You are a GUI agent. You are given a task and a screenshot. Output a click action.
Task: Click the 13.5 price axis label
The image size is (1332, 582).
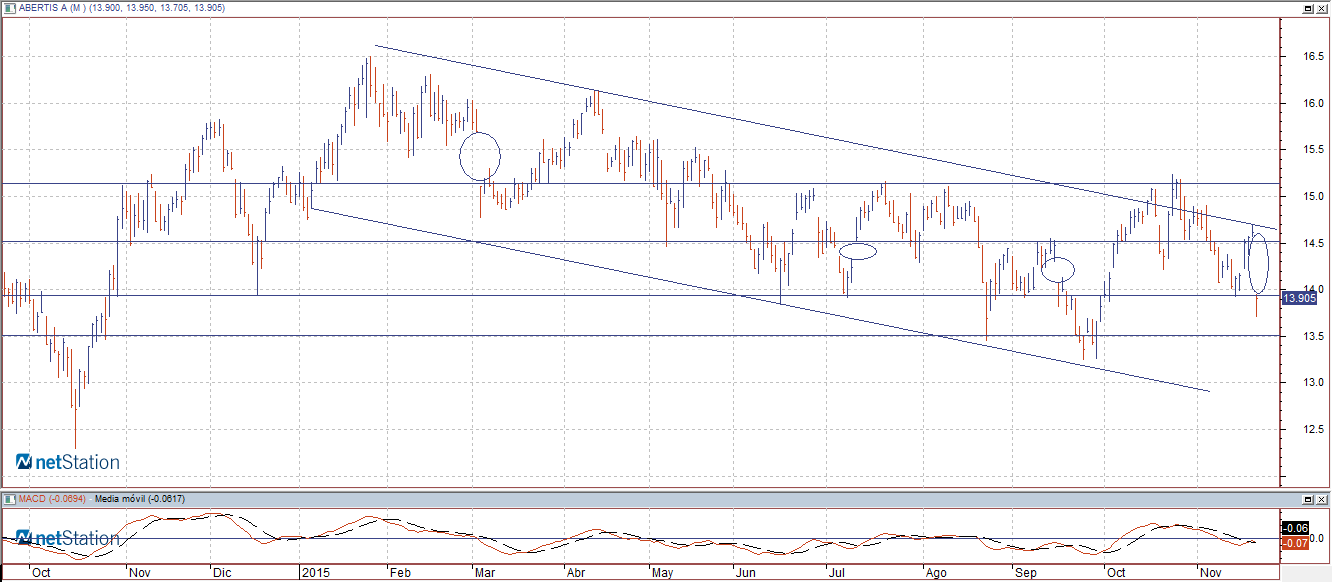pos(1313,336)
